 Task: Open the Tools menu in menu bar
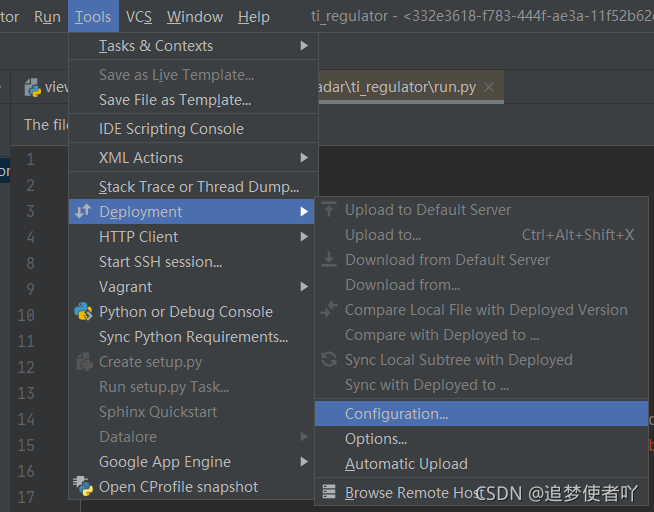point(93,17)
